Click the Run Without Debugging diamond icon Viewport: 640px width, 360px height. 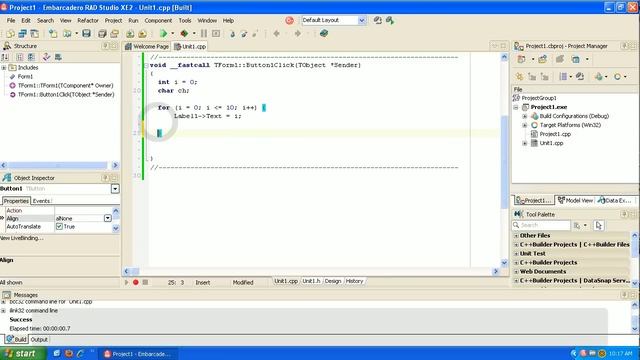point(184,33)
